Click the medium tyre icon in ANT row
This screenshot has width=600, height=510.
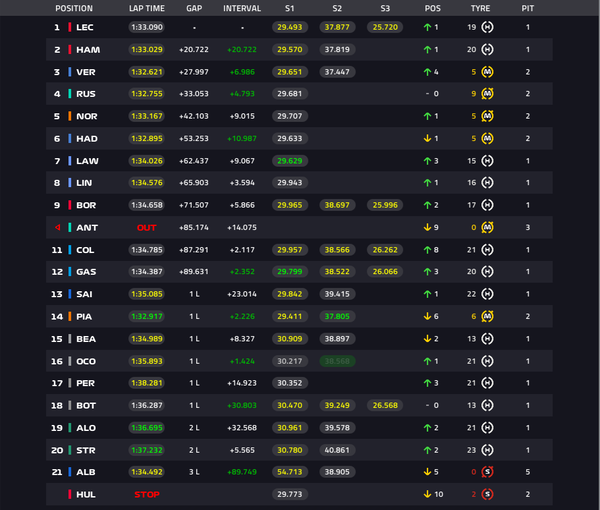point(487,227)
